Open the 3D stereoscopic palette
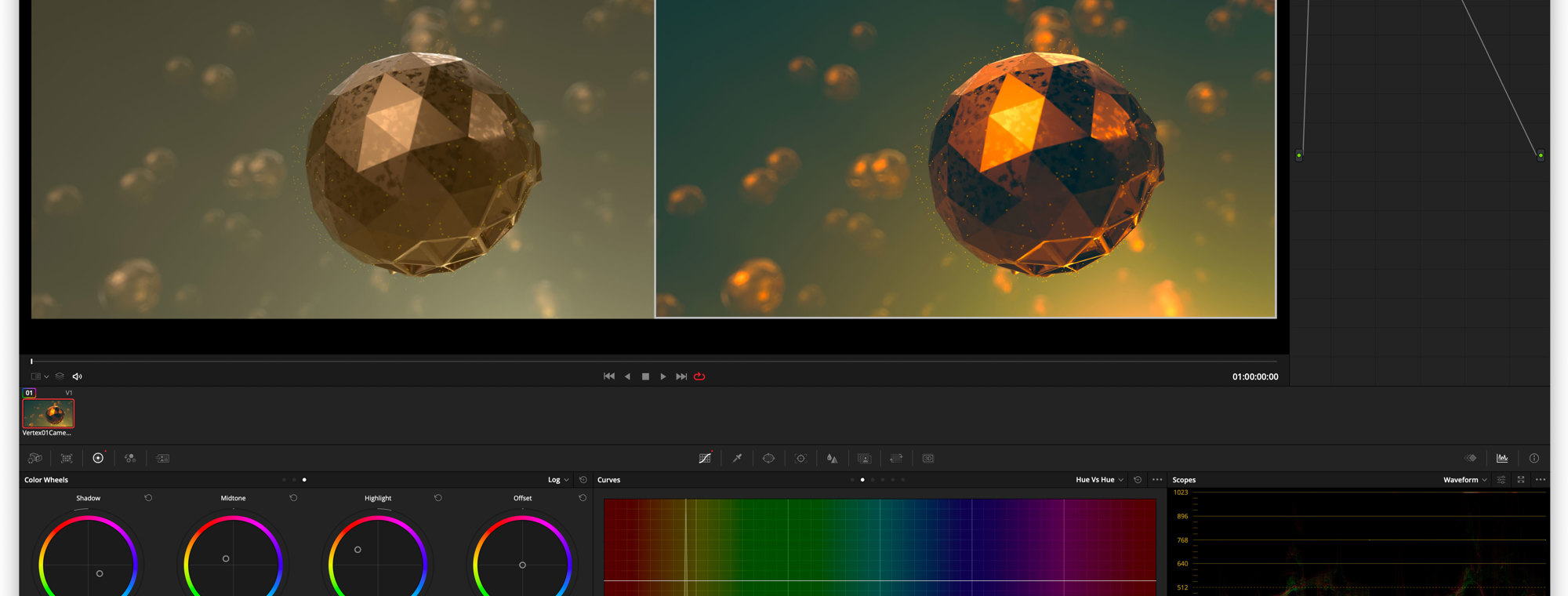The width and height of the screenshot is (1568, 596). [x=928, y=458]
